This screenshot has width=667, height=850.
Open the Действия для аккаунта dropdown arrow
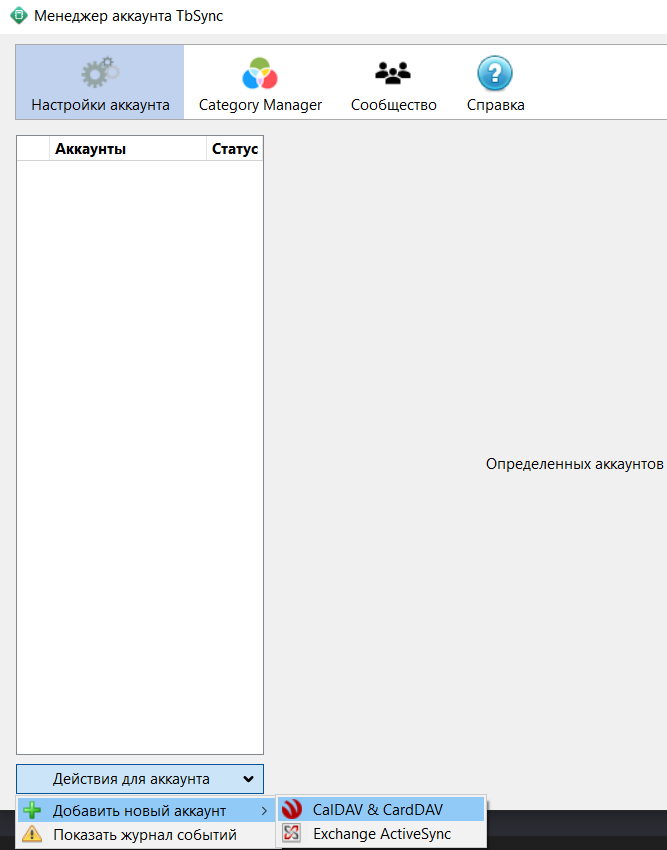(247, 779)
